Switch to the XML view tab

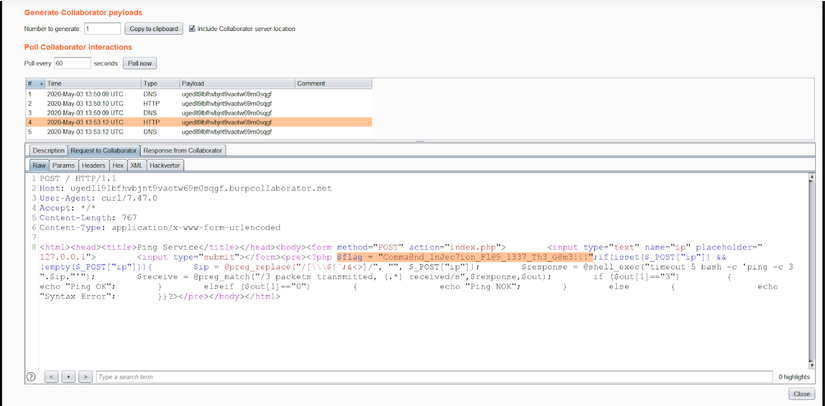[136, 165]
